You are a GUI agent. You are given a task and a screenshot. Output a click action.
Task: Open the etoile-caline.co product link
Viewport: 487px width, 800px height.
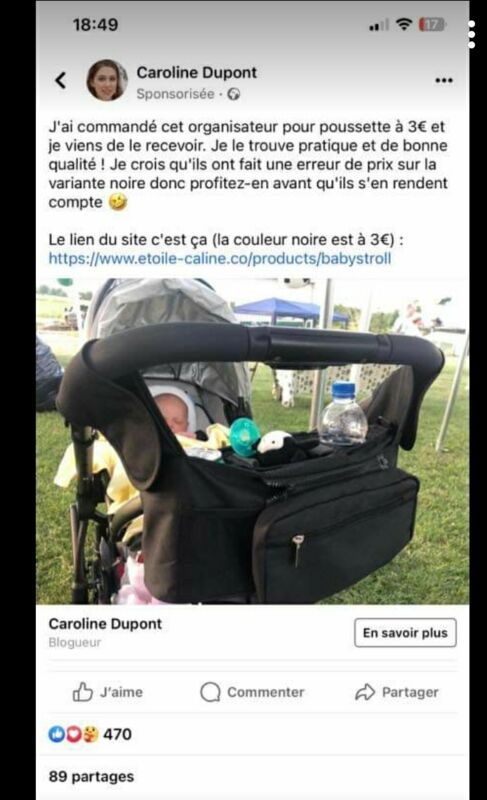click(x=220, y=259)
